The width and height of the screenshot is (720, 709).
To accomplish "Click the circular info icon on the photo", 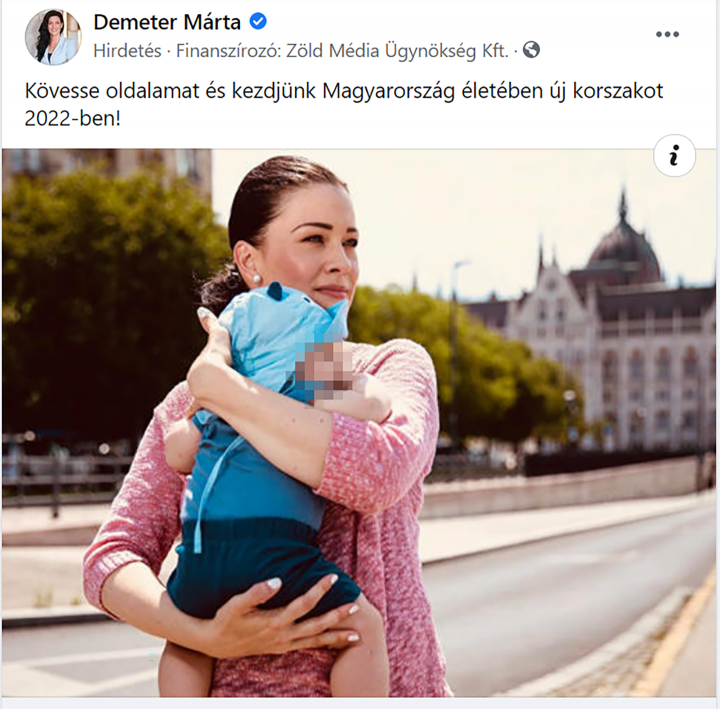I will [674, 156].
